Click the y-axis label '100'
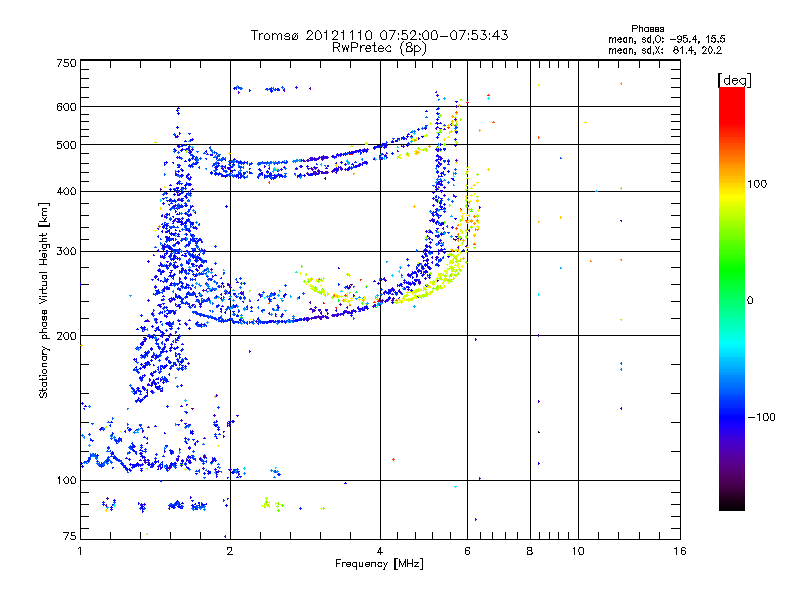This screenshot has height=600, width=800. pyautogui.click(x=66, y=481)
